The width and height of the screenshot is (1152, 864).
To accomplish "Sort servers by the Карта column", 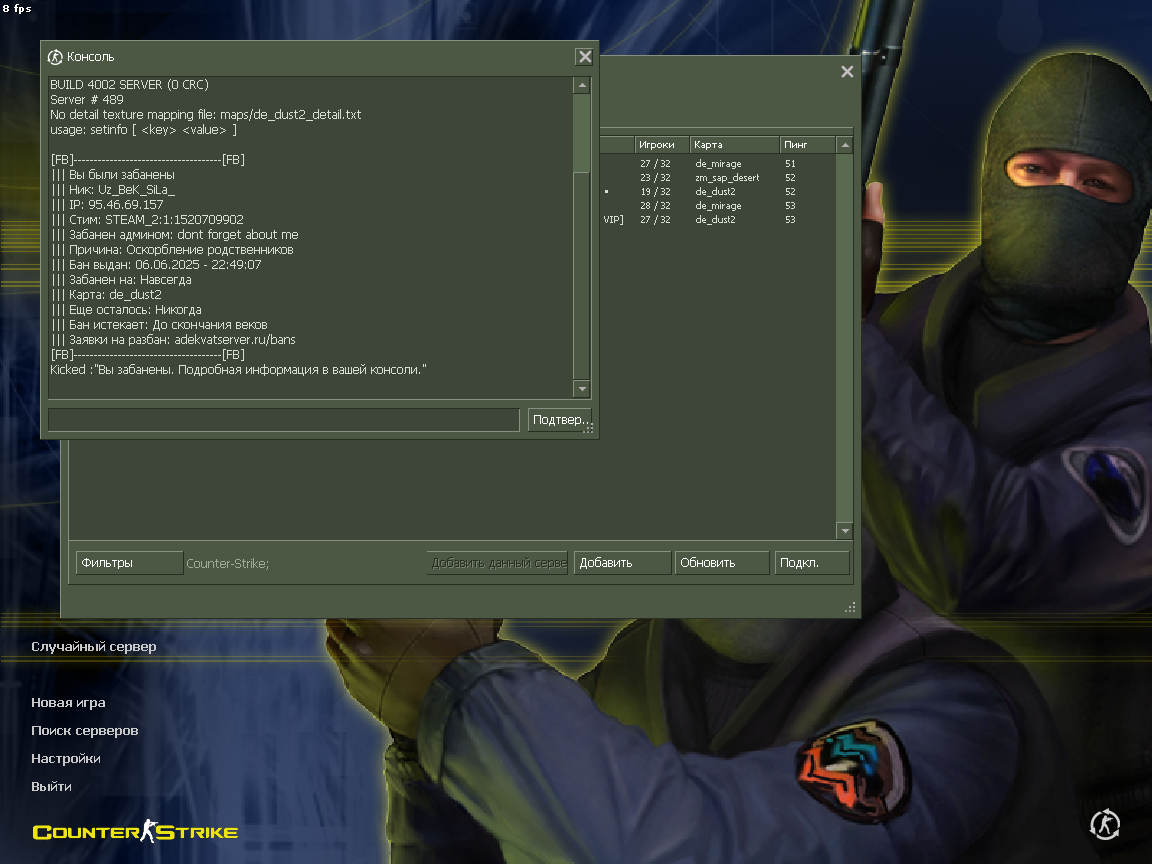I will click(x=734, y=145).
